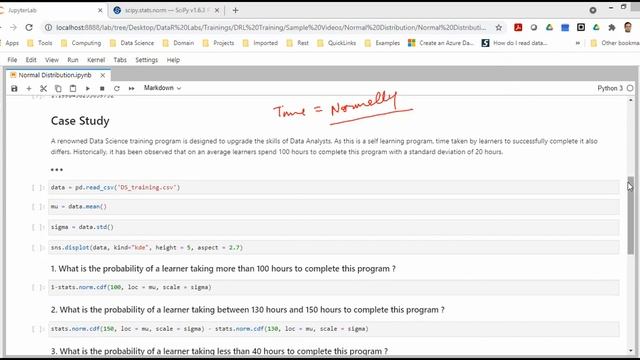The width and height of the screenshot is (640, 360).
Task: Paste cells from clipboard icon
Action: point(73,88)
